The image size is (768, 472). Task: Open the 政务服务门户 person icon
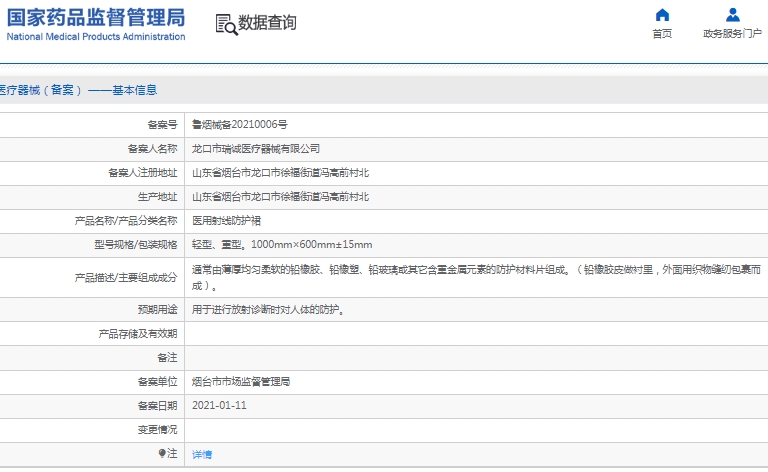pyautogui.click(x=732, y=15)
